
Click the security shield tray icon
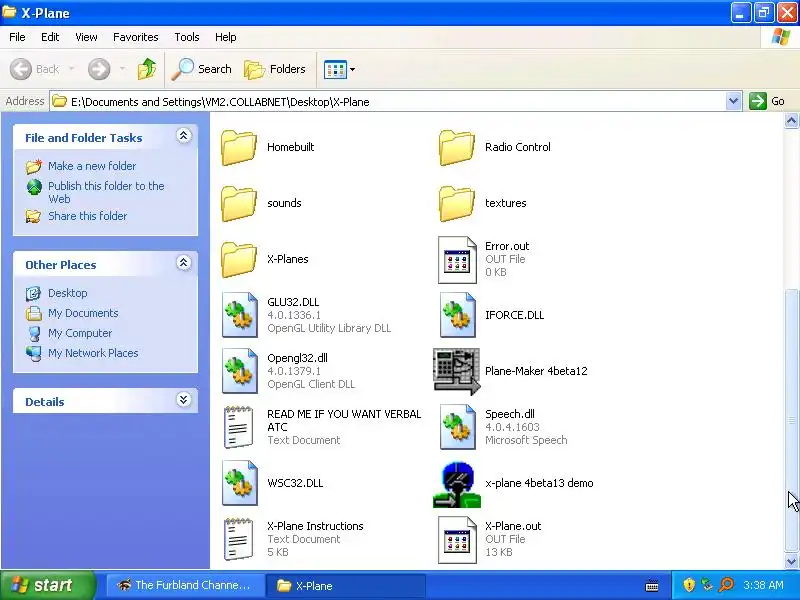tap(689, 584)
